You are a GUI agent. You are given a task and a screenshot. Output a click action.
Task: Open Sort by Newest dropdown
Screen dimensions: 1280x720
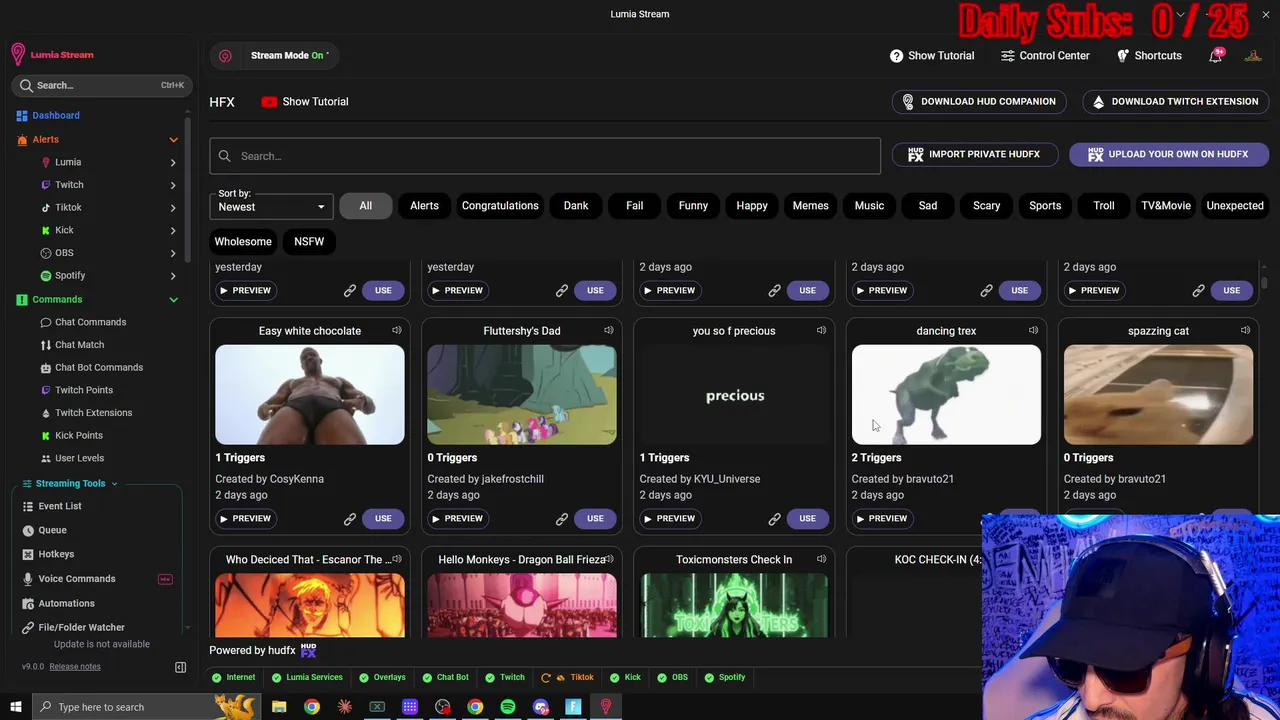271,207
